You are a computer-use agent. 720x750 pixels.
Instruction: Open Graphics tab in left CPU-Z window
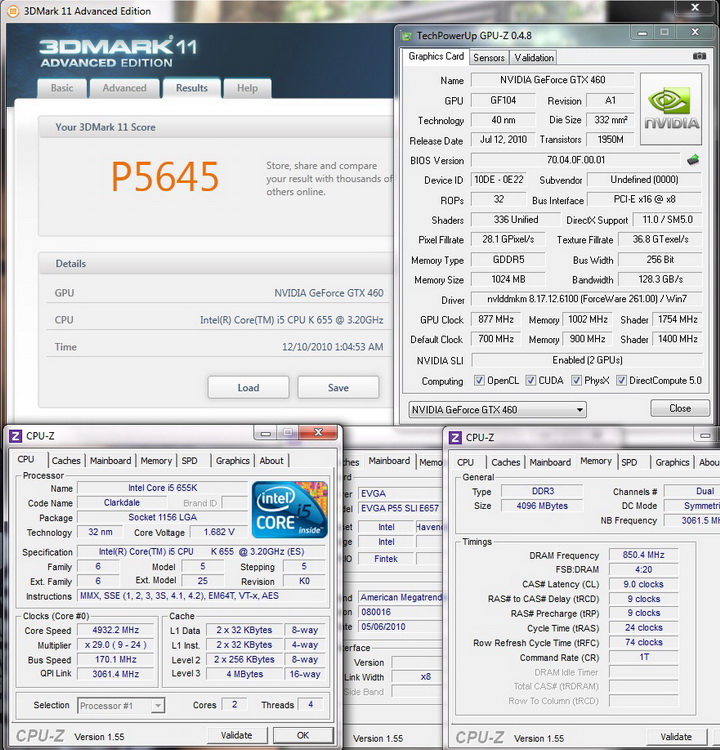[233, 461]
